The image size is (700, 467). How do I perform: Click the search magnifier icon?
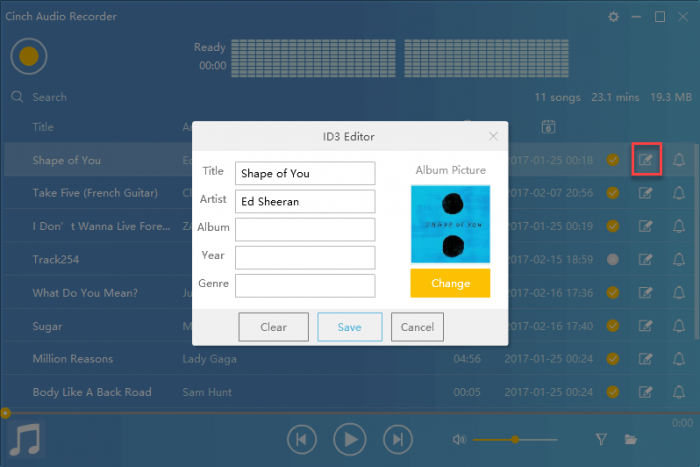17,96
